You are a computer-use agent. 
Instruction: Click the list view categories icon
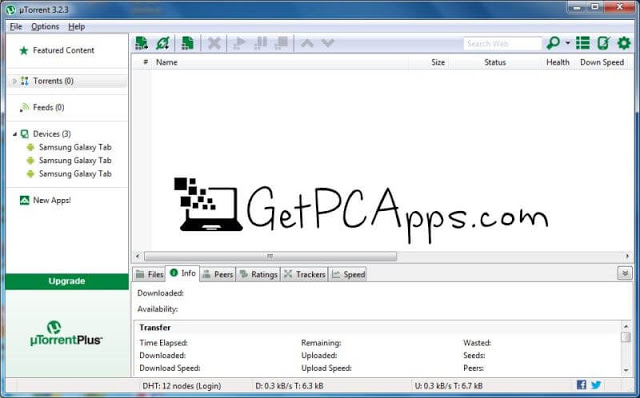click(x=582, y=43)
